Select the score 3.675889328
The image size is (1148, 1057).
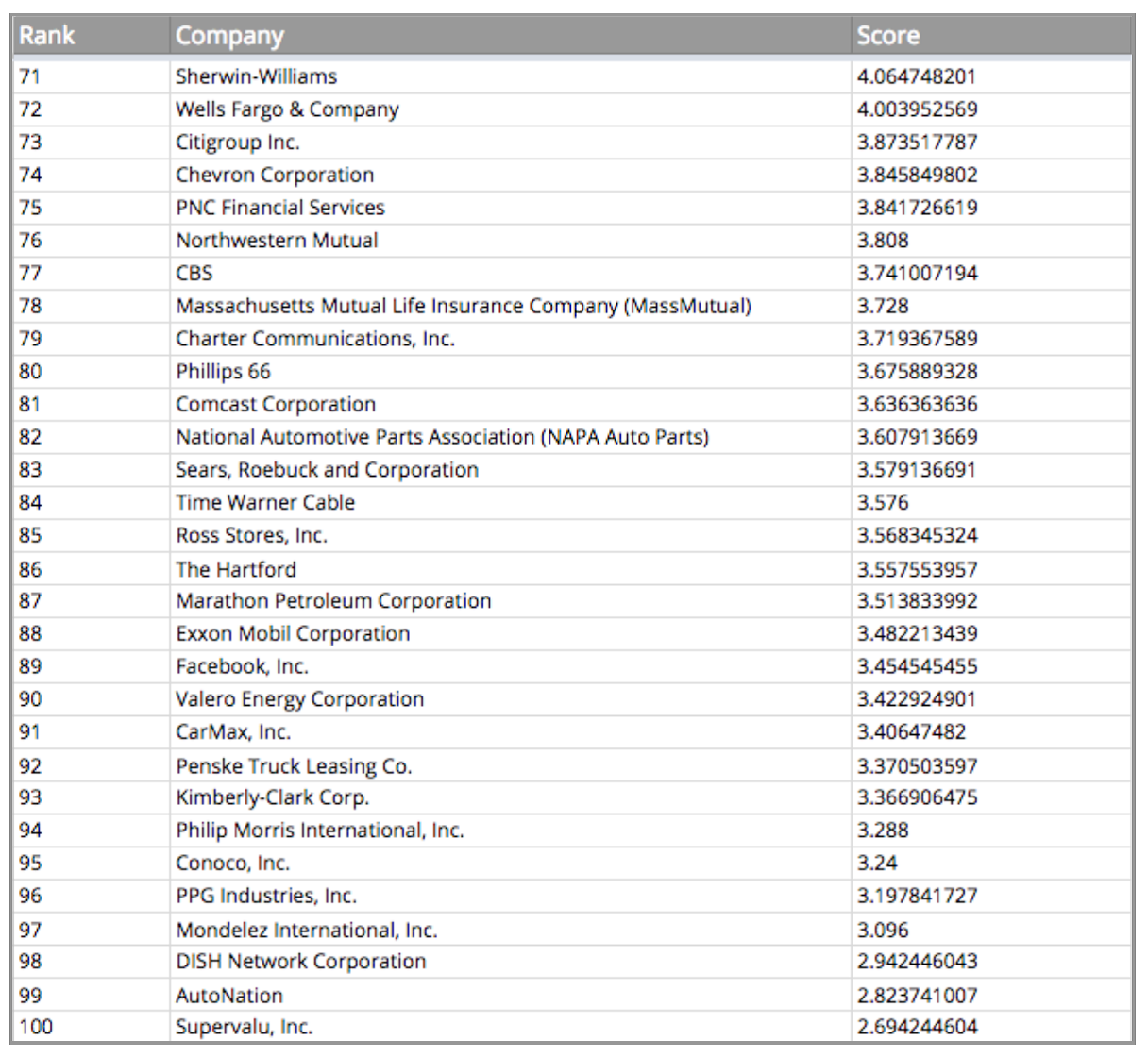click(917, 372)
